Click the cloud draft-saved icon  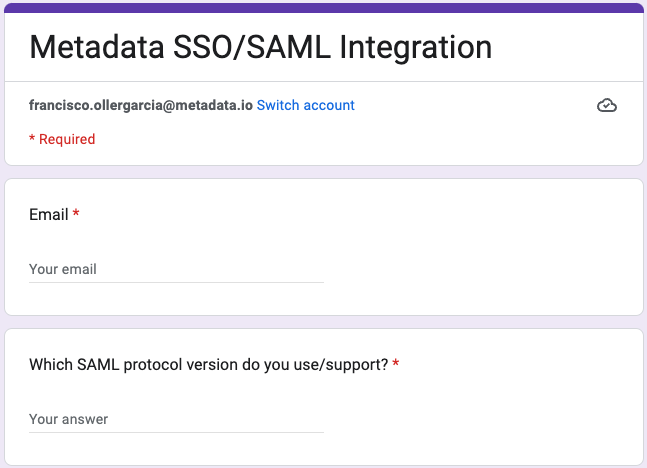[x=606, y=105]
